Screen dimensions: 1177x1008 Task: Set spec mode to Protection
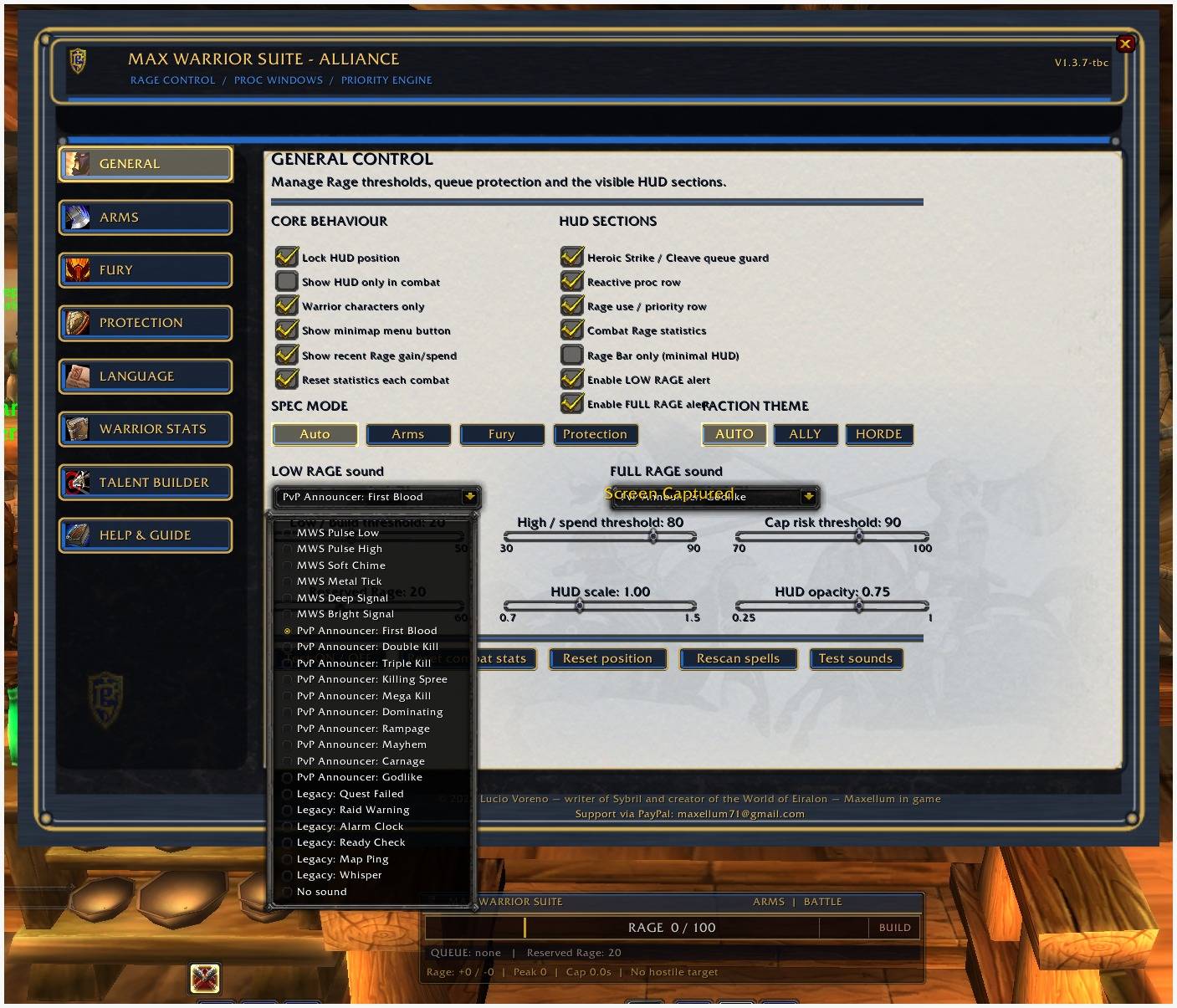pos(595,434)
